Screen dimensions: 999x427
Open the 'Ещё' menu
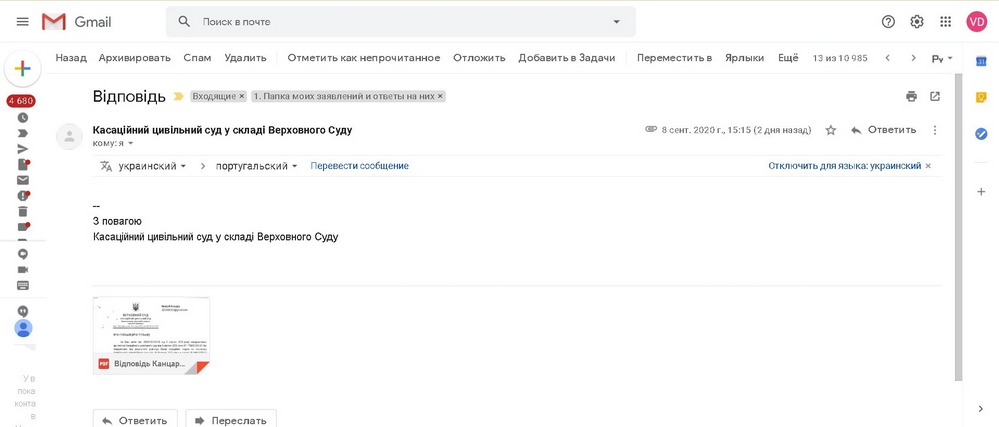tap(788, 58)
